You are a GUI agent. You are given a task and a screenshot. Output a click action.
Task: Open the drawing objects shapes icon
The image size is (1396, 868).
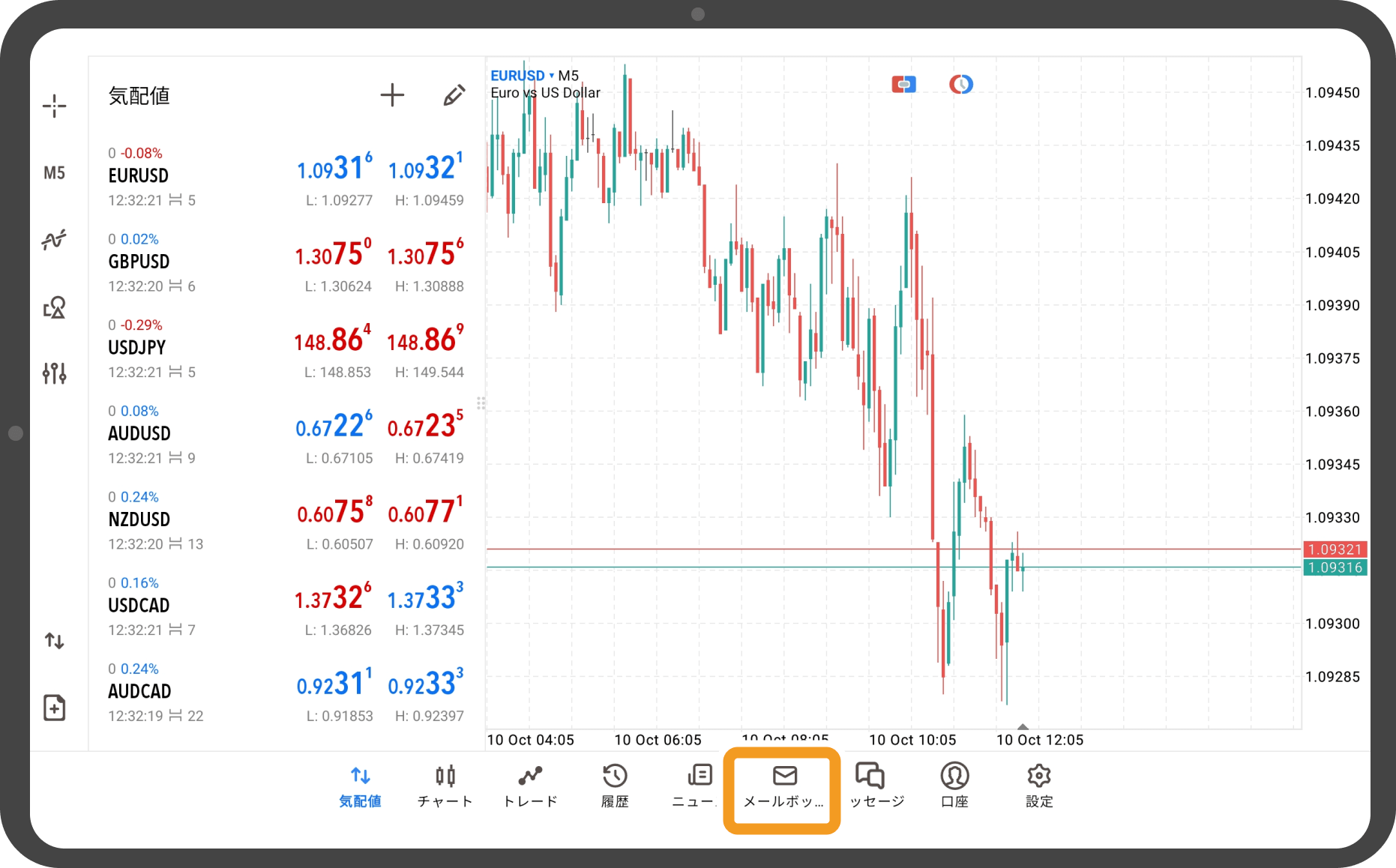point(54,307)
